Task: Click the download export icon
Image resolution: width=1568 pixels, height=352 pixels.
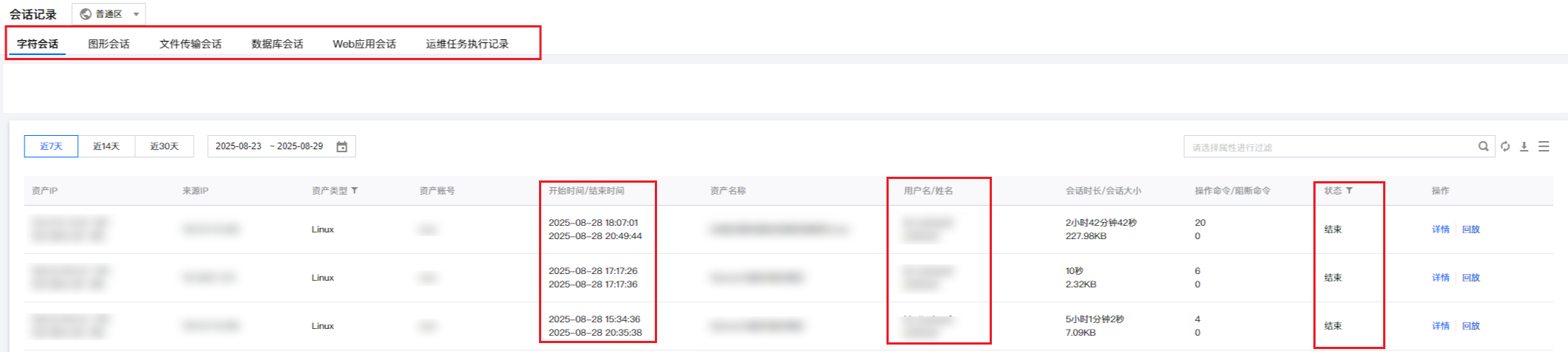Action: point(1524,146)
